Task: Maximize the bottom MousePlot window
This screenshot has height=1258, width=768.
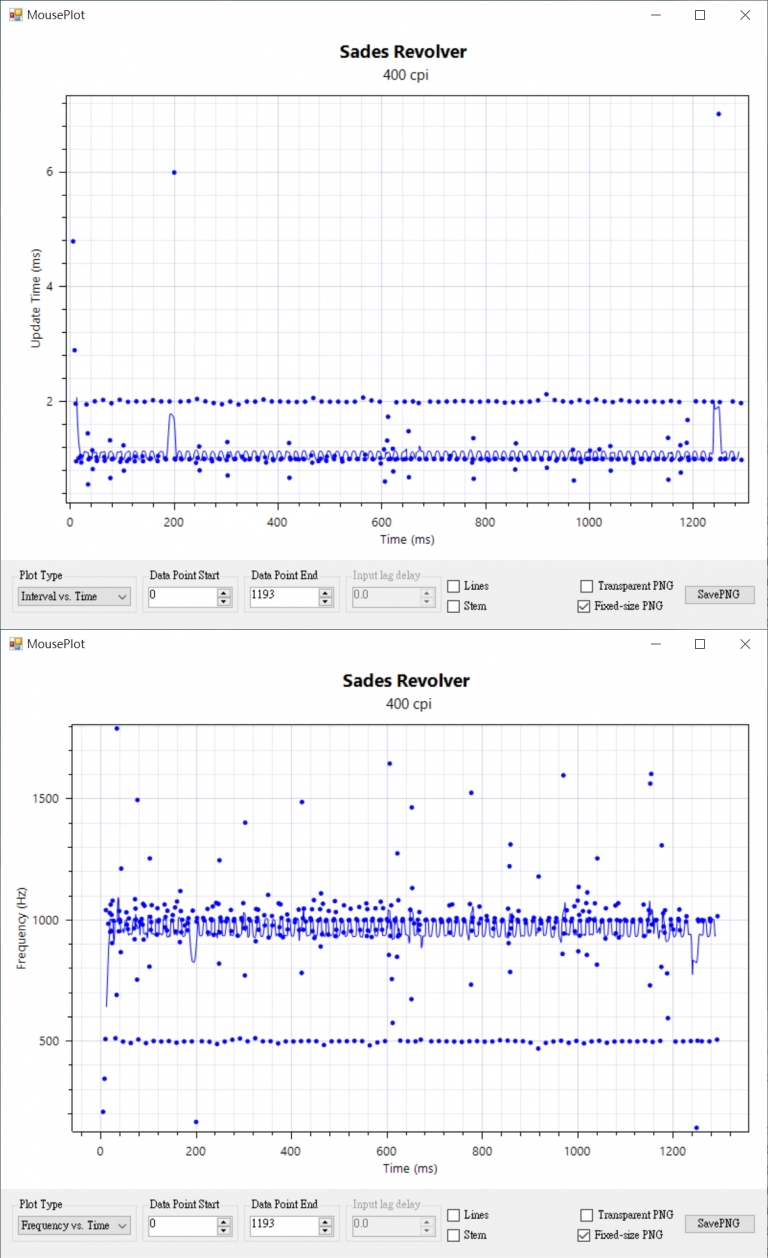Action: (x=700, y=644)
